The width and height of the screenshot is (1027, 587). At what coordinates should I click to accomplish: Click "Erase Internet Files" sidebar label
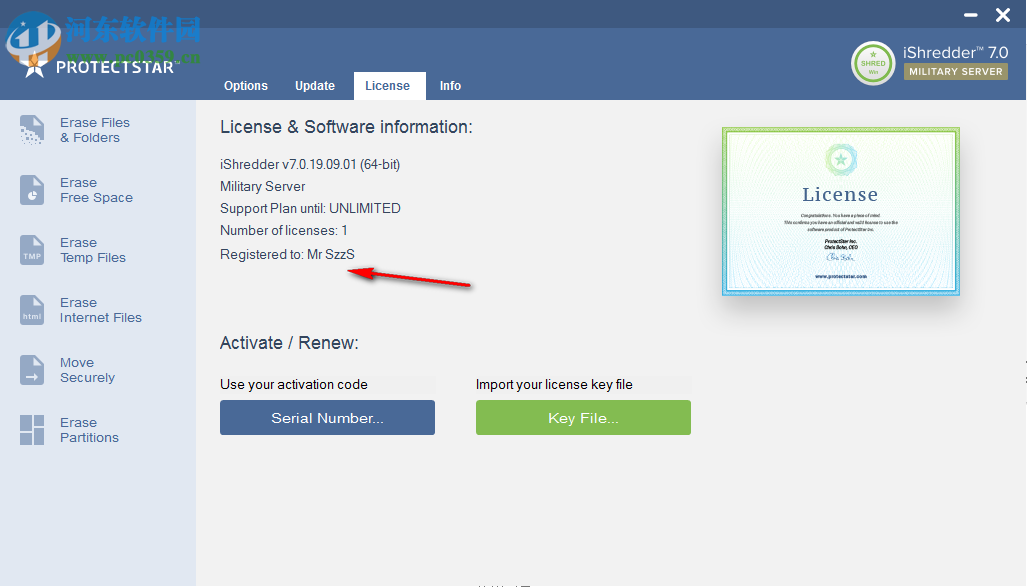101,310
